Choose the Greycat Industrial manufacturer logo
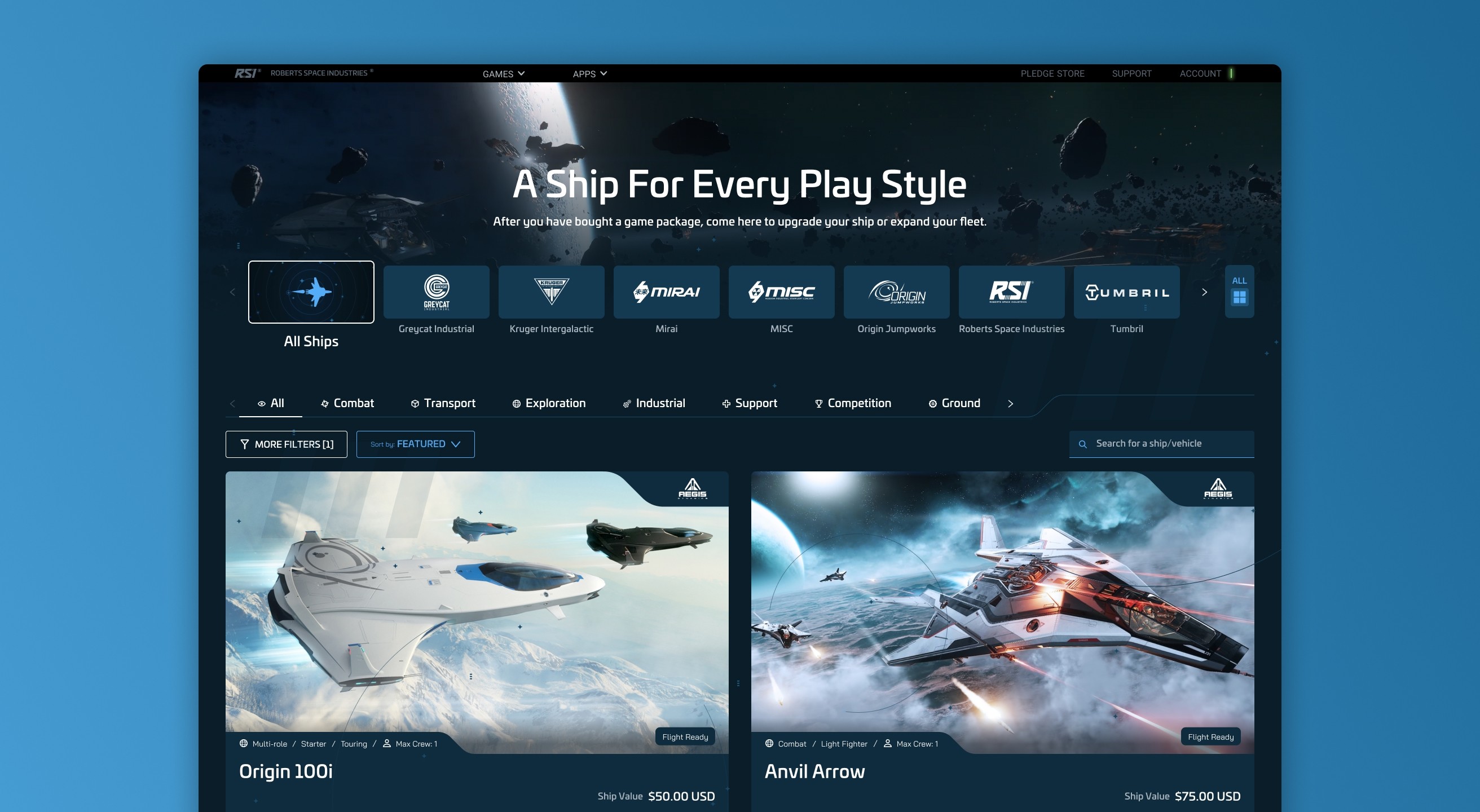Image resolution: width=1480 pixels, height=812 pixels. coord(436,292)
